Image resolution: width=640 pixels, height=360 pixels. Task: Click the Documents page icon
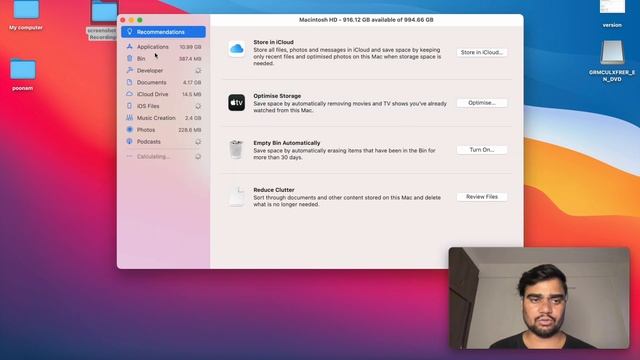[x=129, y=82]
